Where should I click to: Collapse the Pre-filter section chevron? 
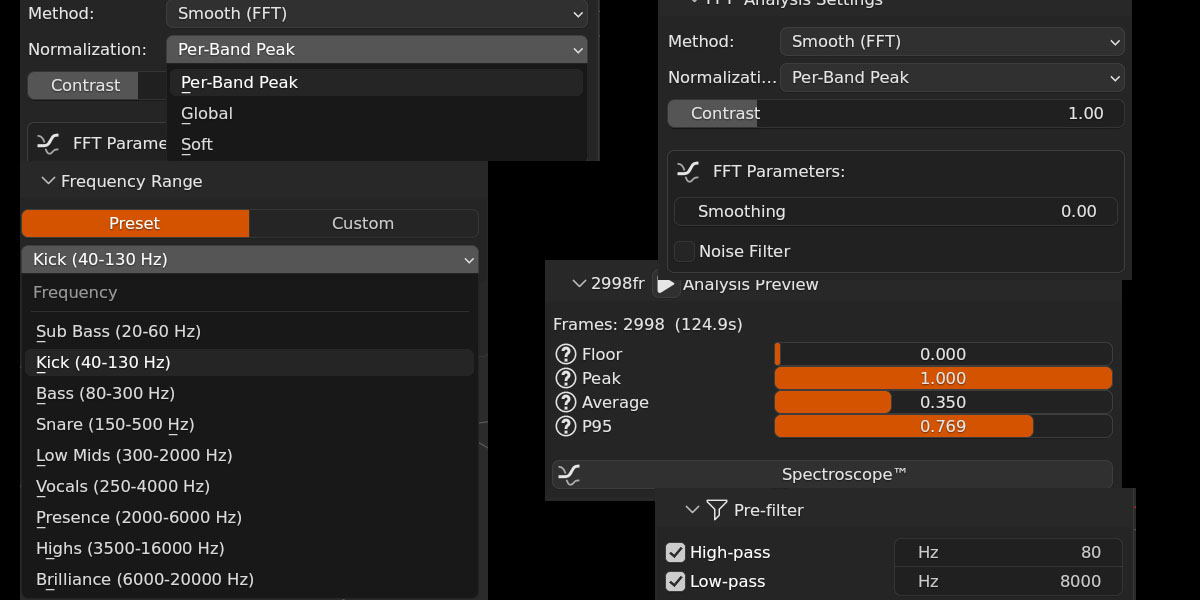click(x=692, y=510)
